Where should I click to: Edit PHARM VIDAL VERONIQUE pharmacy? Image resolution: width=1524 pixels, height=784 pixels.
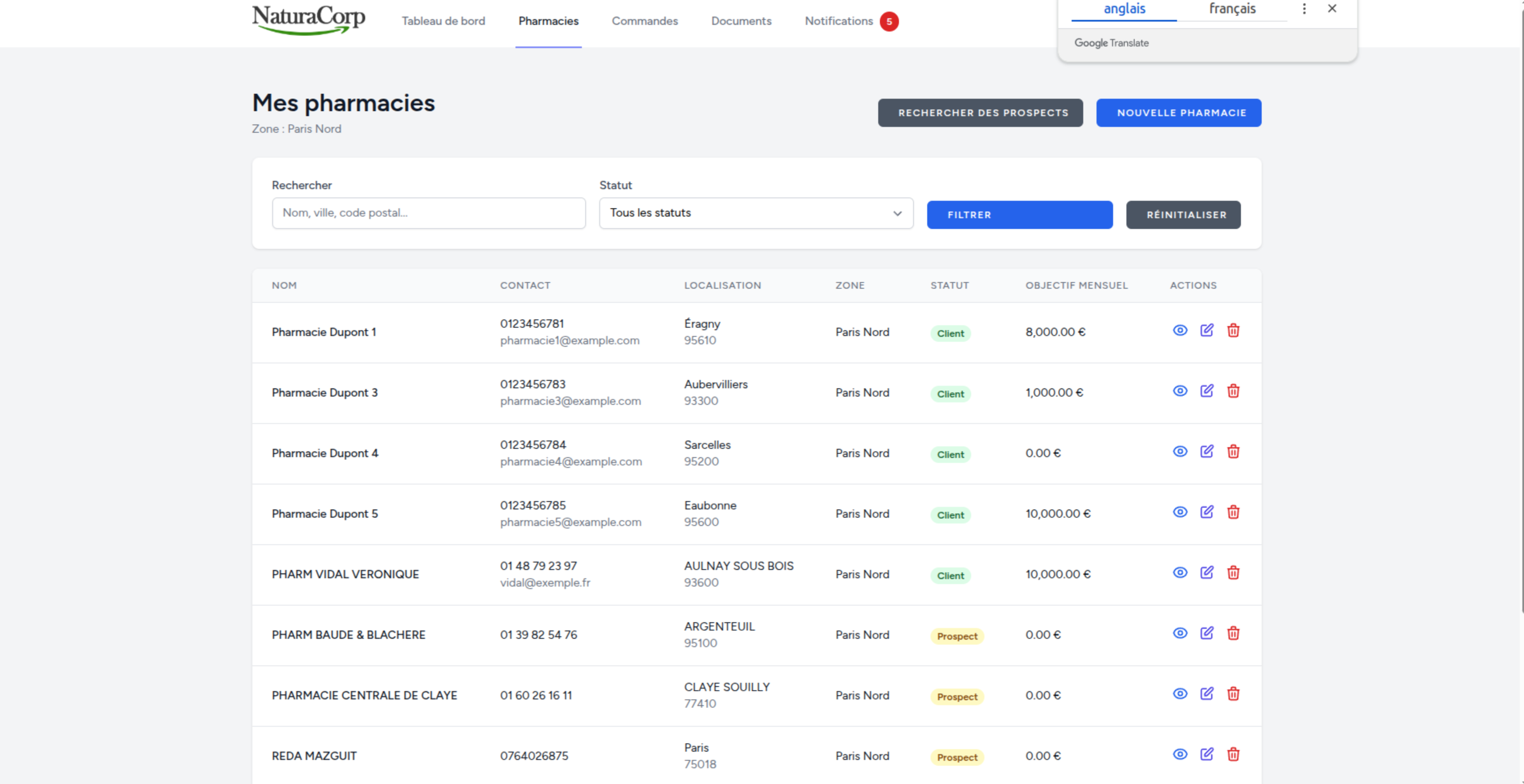pyautogui.click(x=1206, y=572)
